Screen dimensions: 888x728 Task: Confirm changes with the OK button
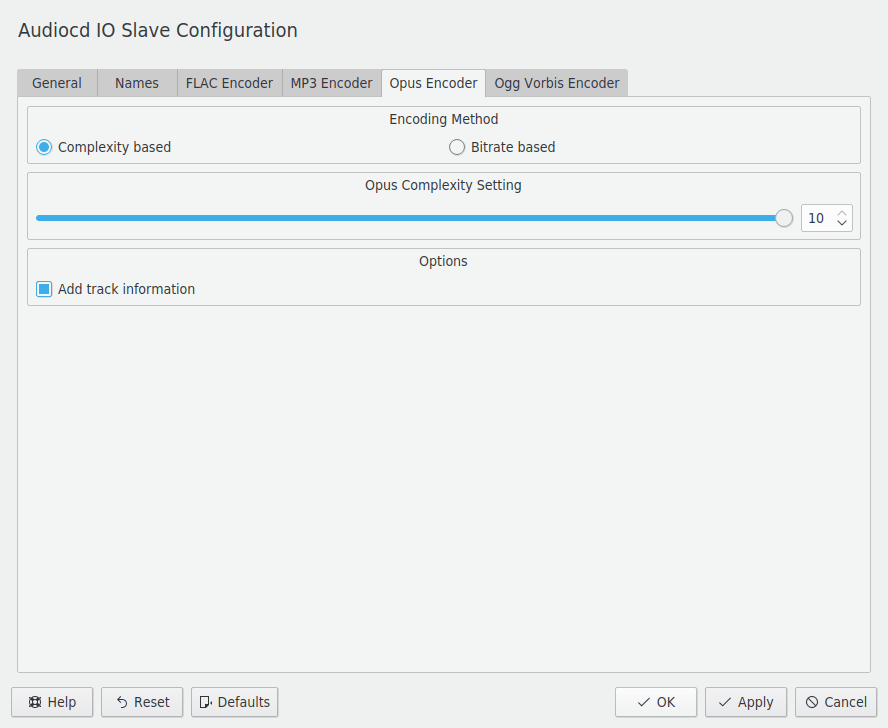coord(656,702)
